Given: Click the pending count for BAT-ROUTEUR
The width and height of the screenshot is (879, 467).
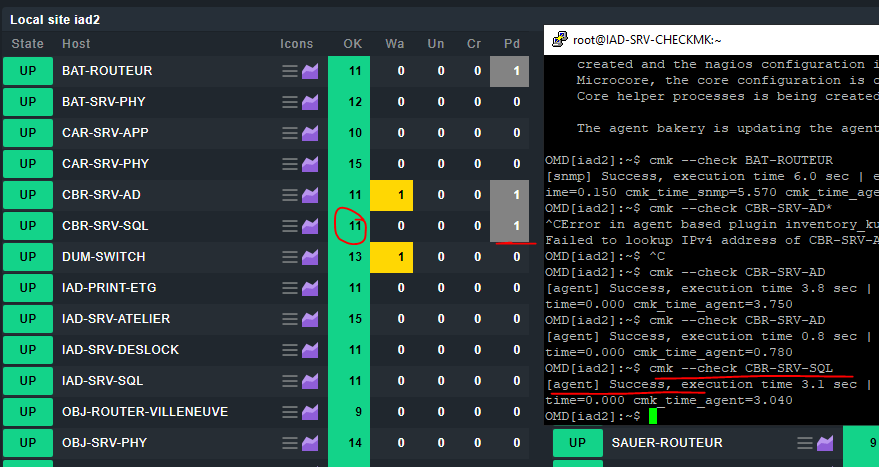Looking at the screenshot, I should (512, 72).
